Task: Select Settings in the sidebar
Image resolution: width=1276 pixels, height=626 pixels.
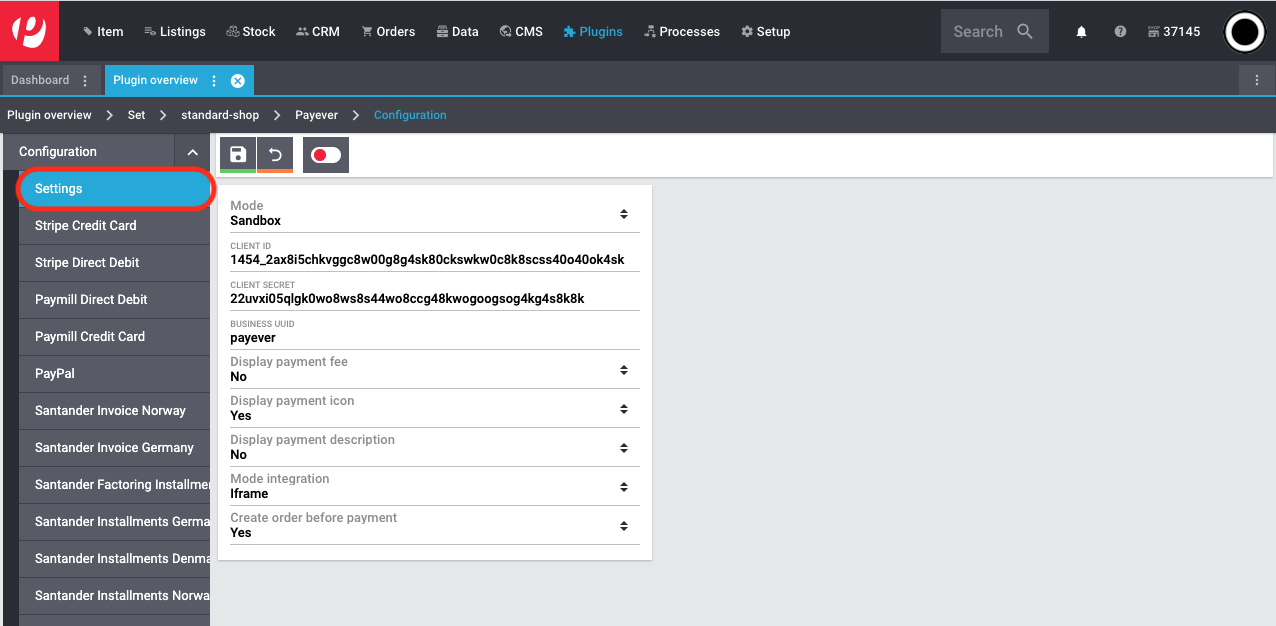Action: [x=116, y=189]
